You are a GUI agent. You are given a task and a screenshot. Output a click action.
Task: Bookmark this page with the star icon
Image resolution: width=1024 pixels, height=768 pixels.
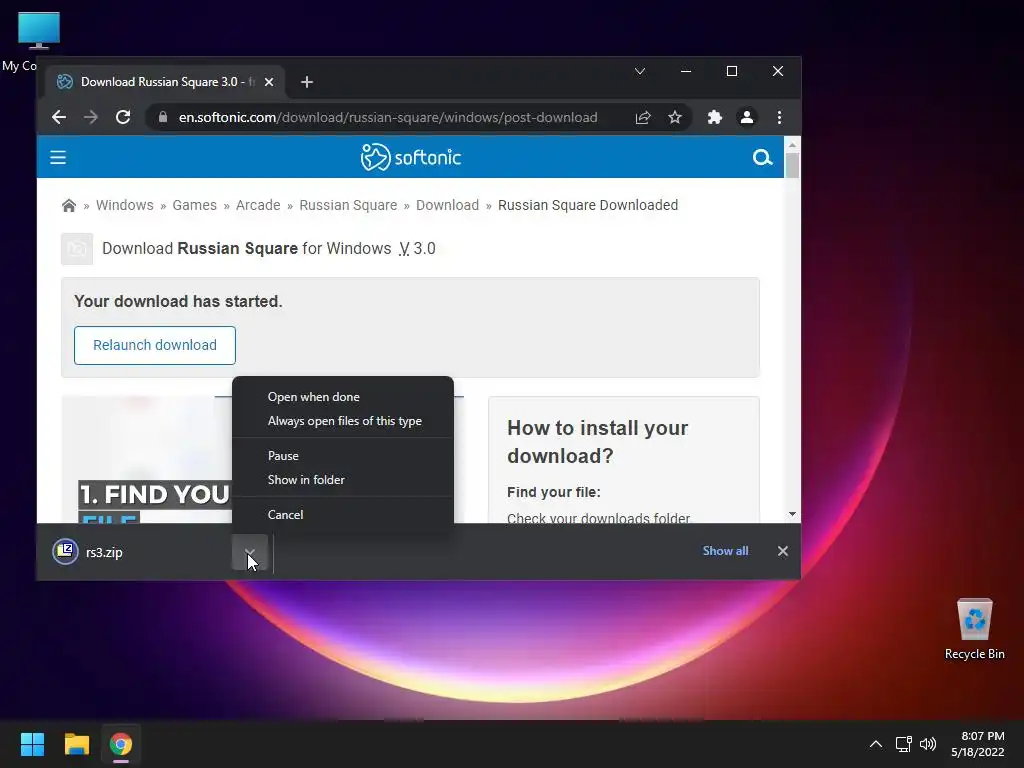[675, 118]
